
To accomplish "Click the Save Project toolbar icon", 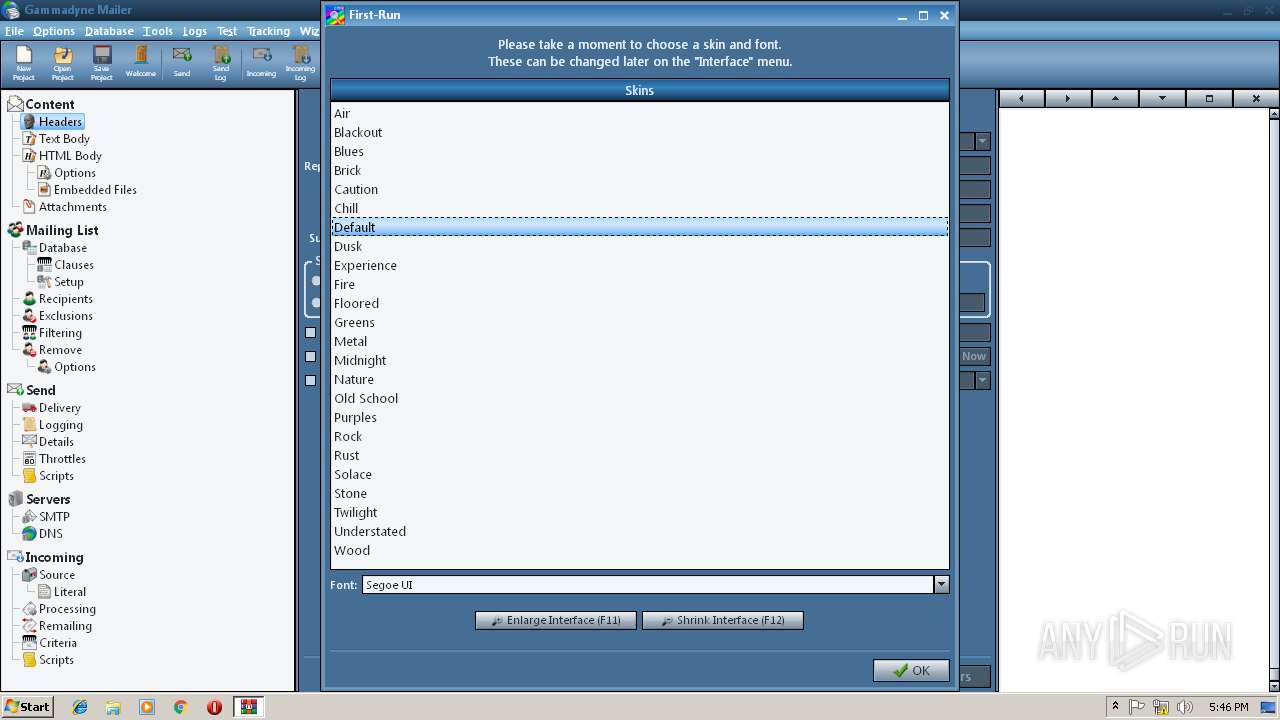I will click(x=102, y=63).
